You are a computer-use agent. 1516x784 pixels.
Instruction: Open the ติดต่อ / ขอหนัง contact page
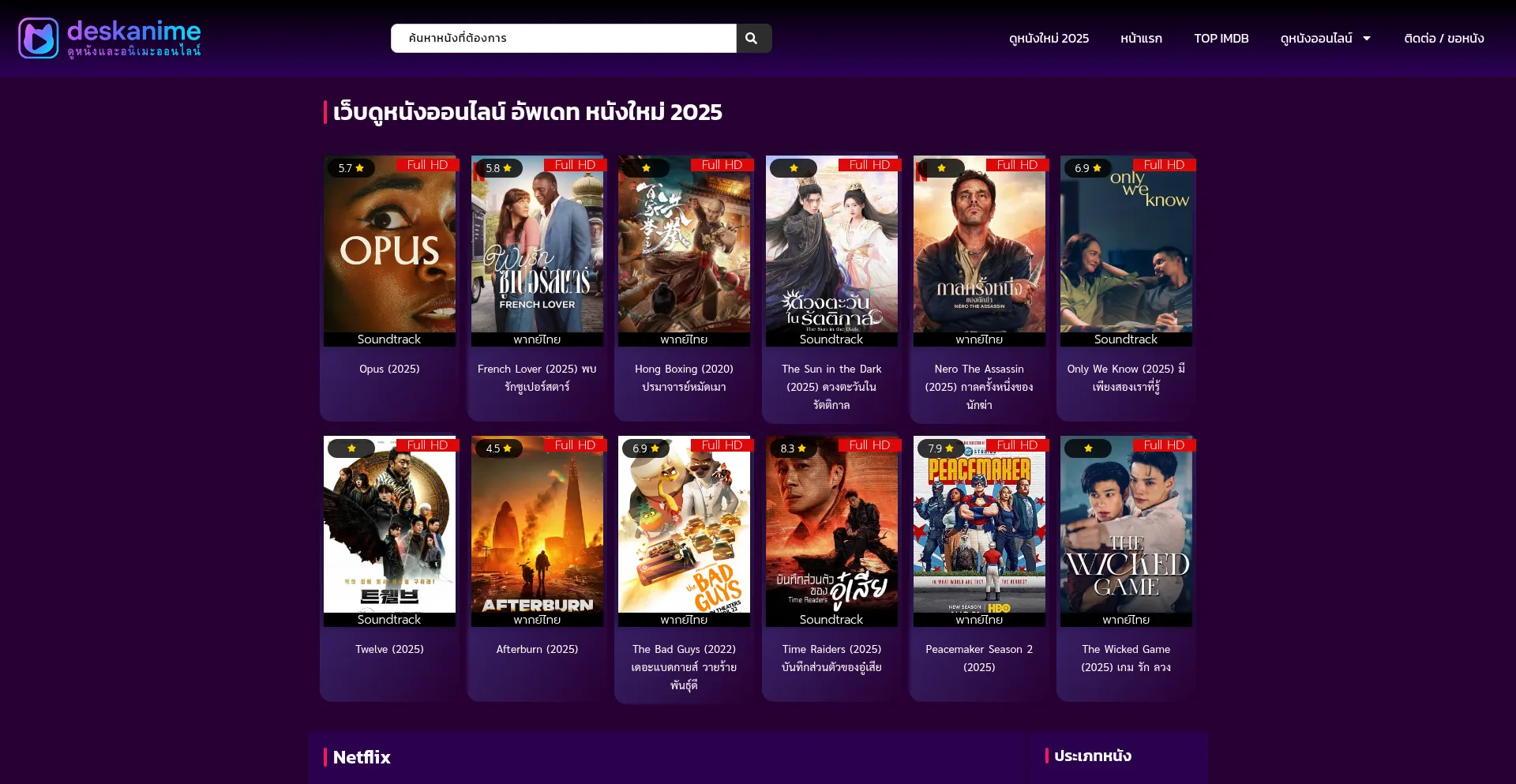click(x=1443, y=38)
